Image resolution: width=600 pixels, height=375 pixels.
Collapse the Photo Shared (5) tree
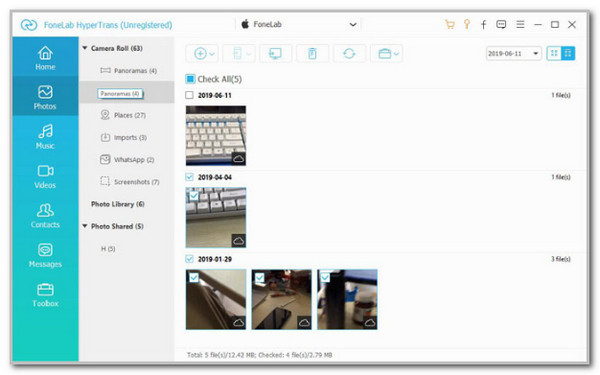coord(85,226)
